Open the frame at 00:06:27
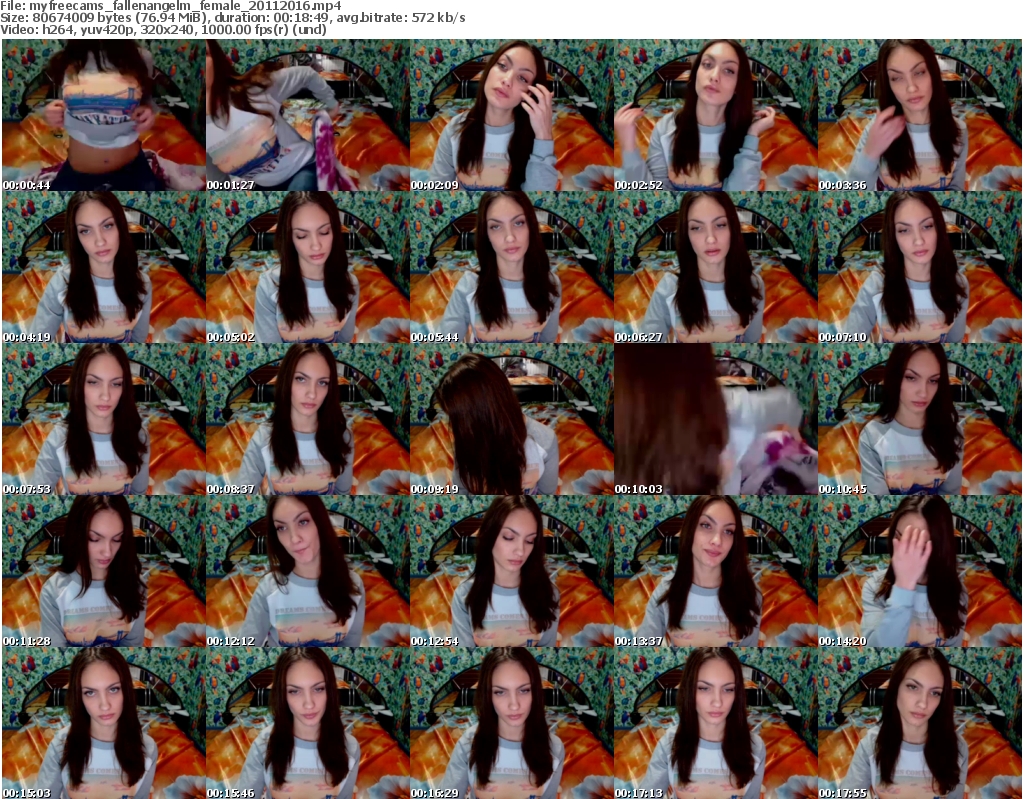The height and width of the screenshot is (799, 1024). (x=715, y=267)
